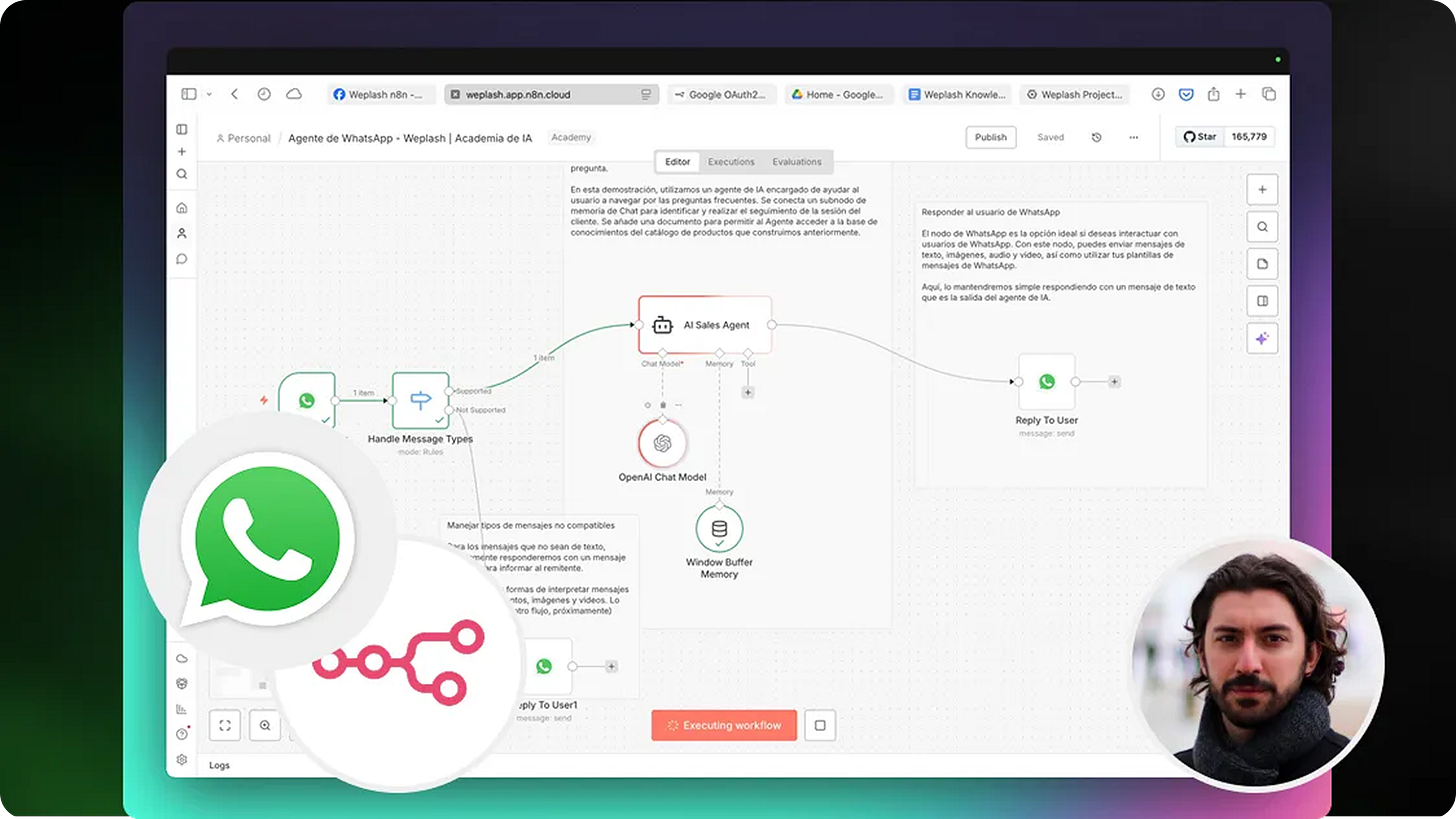The width and height of the screenshot is (1456, 819).
Task: Open the browser share icon
Action: click(x=1213, y=94)
